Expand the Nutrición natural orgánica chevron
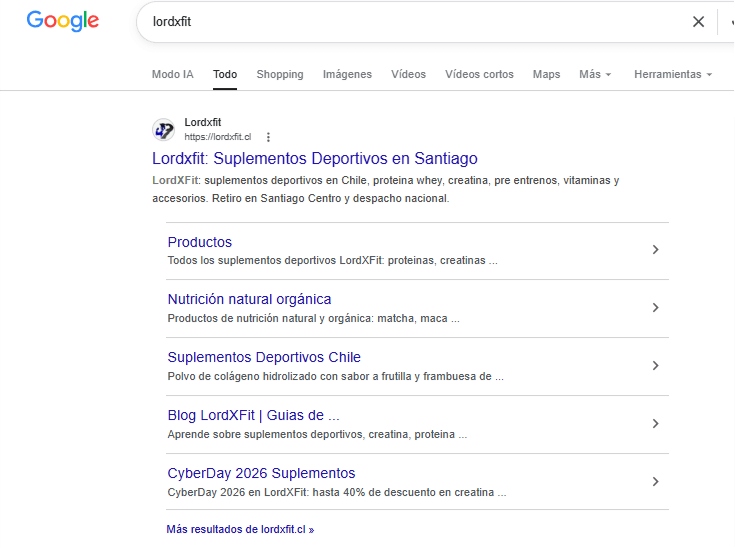The height and width of the screenshot is (548, 735). pos(655,308)
